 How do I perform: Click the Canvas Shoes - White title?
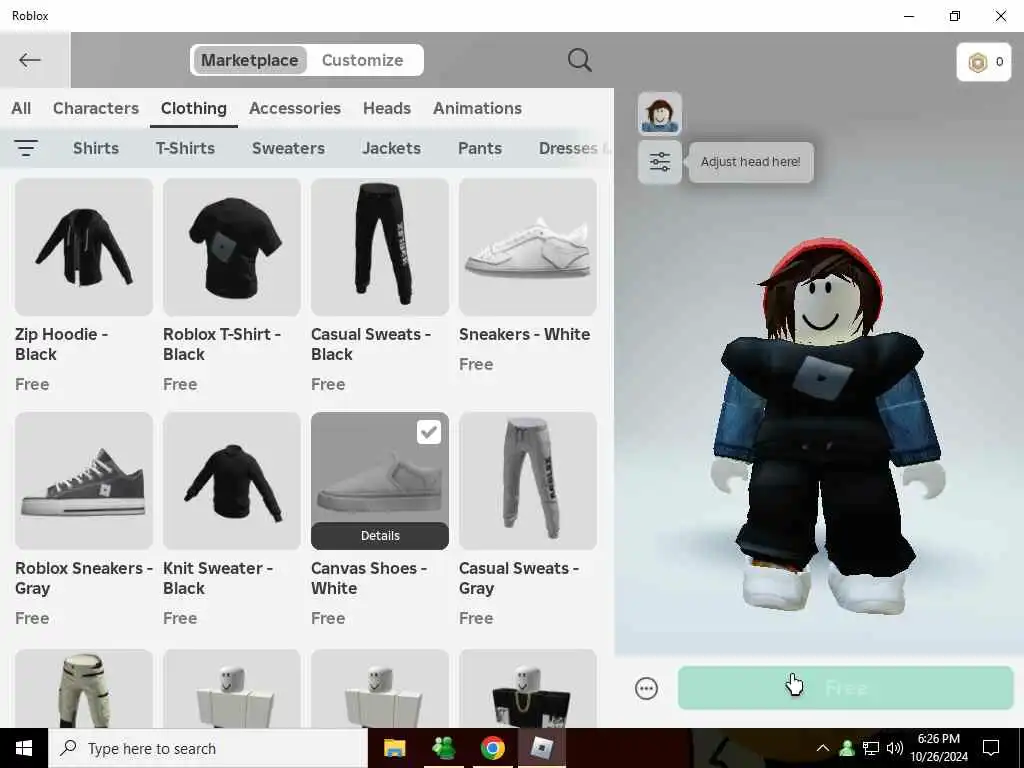coord(369,578)
